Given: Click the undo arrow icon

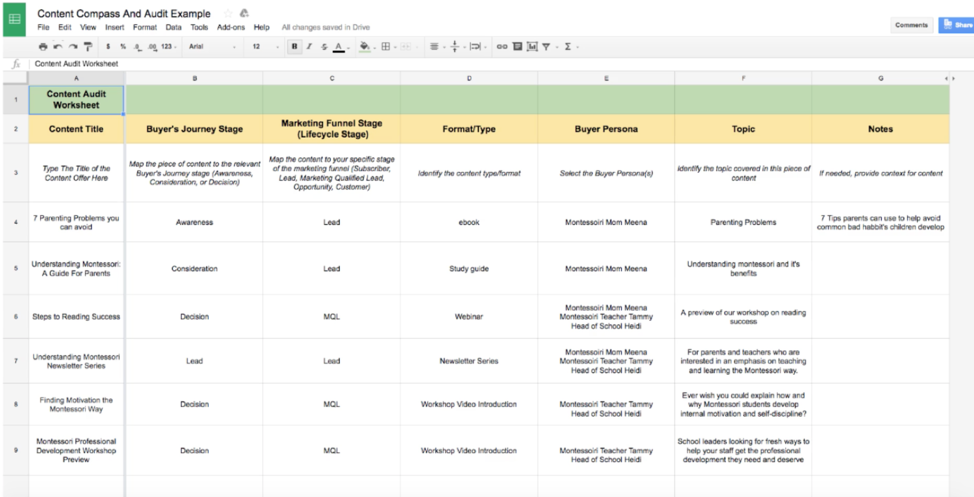Looking at the screenshot, I should (x=57, y=46).
